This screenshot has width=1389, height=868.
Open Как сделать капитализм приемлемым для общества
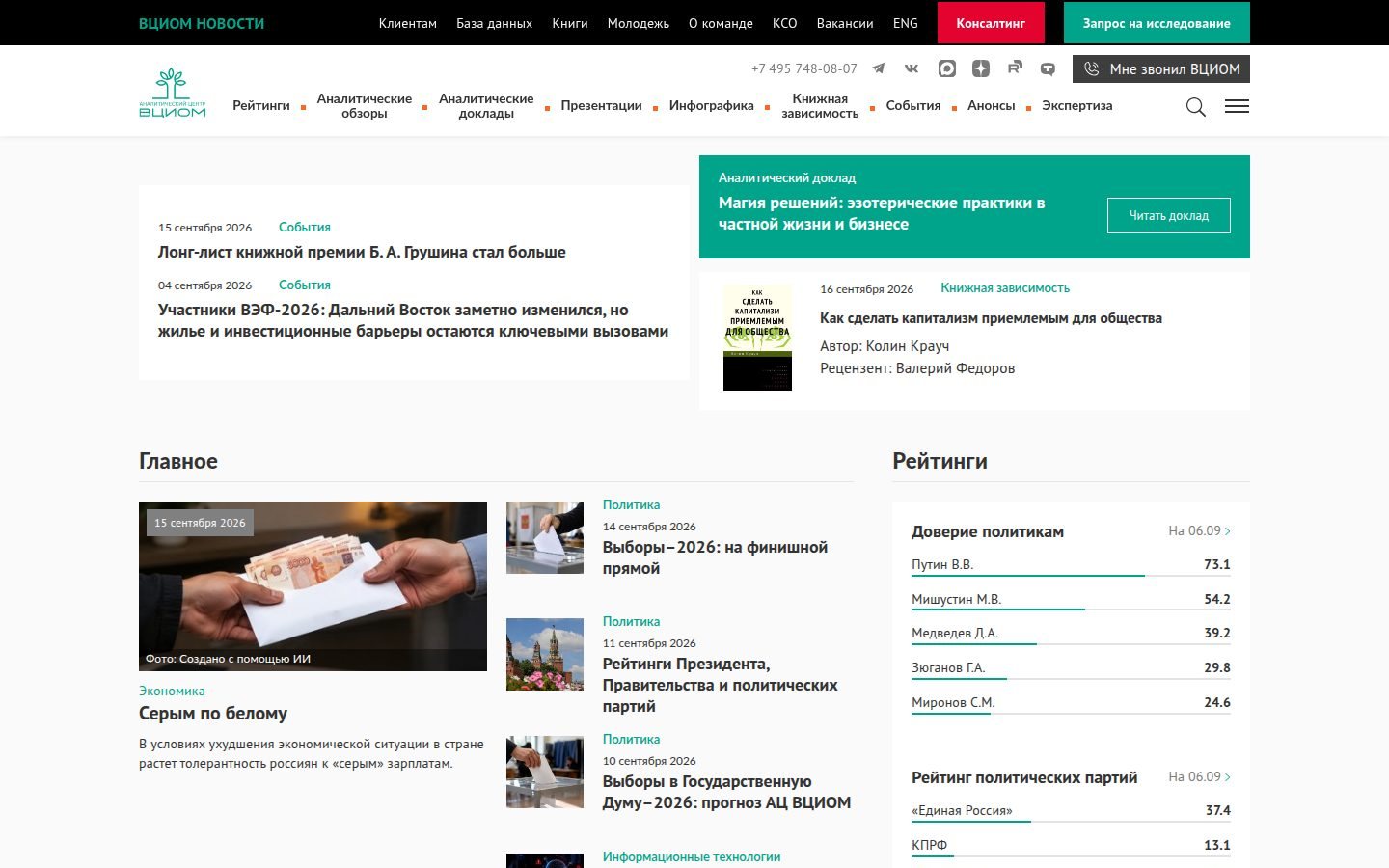click(991, 318)
